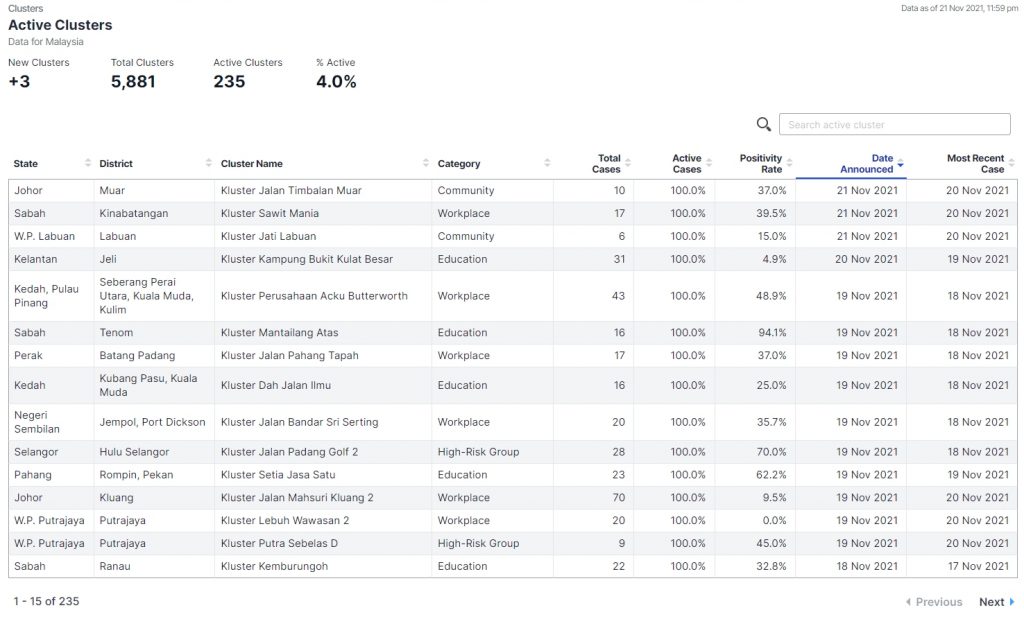The height and width of the screenshot is (626, 1024).
Task: Toggle Date Announced descending sort arrow
Action: pos(901,164)
